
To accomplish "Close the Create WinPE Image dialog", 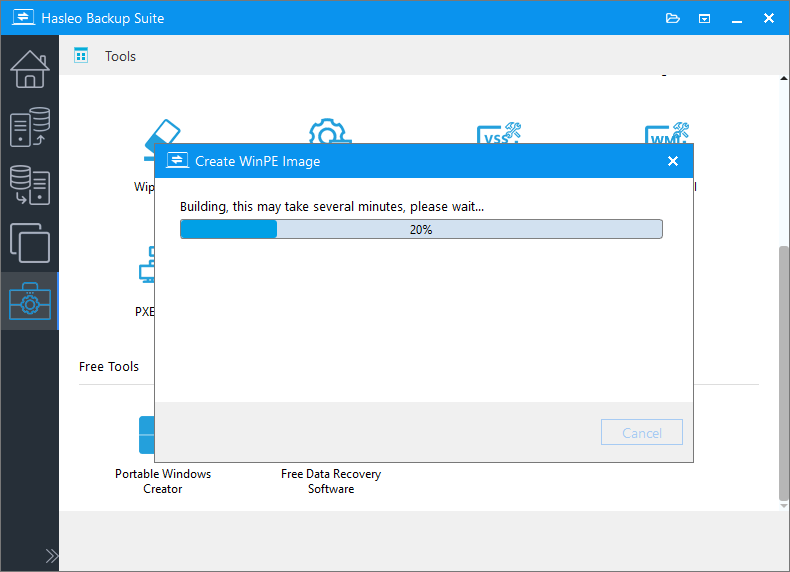I will pyautogui.click(x=673, y=161).
